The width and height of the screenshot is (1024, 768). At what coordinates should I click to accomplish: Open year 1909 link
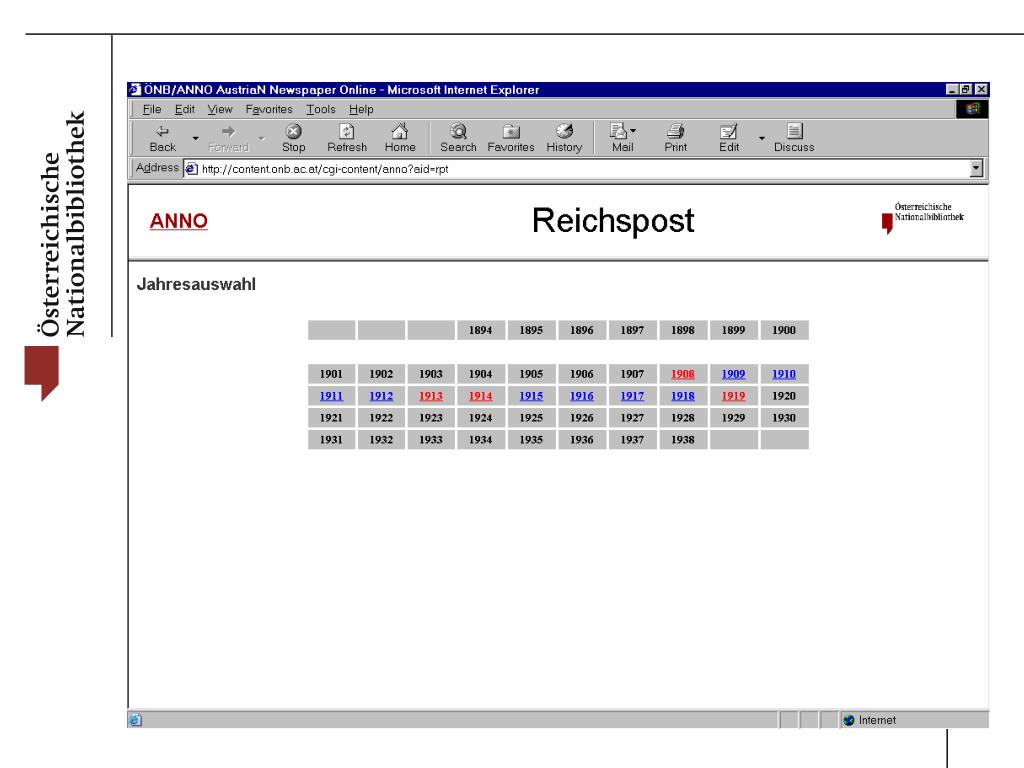pos(733,374)
